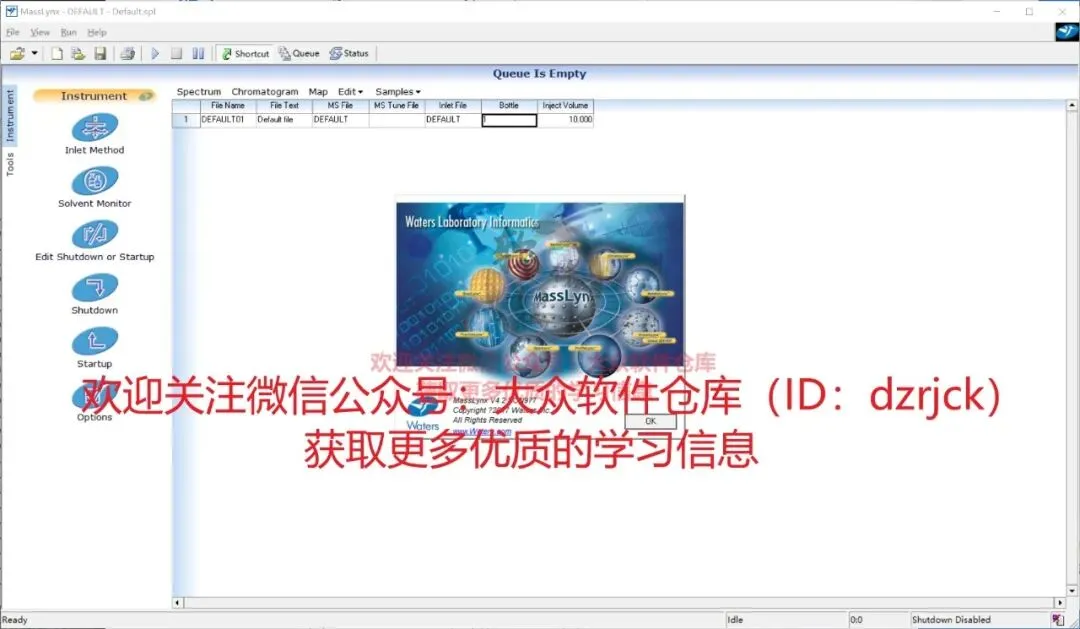Click the MS File column header
This screenshot has width=1080, height=629.
pyautogui.click(x=340, y=105)
